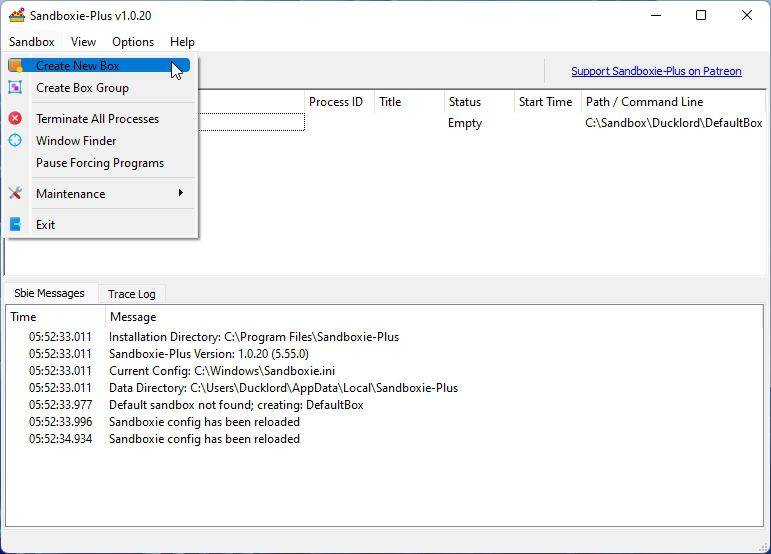Open the View menu
This screenshot has width=771, height=554.
83,42
